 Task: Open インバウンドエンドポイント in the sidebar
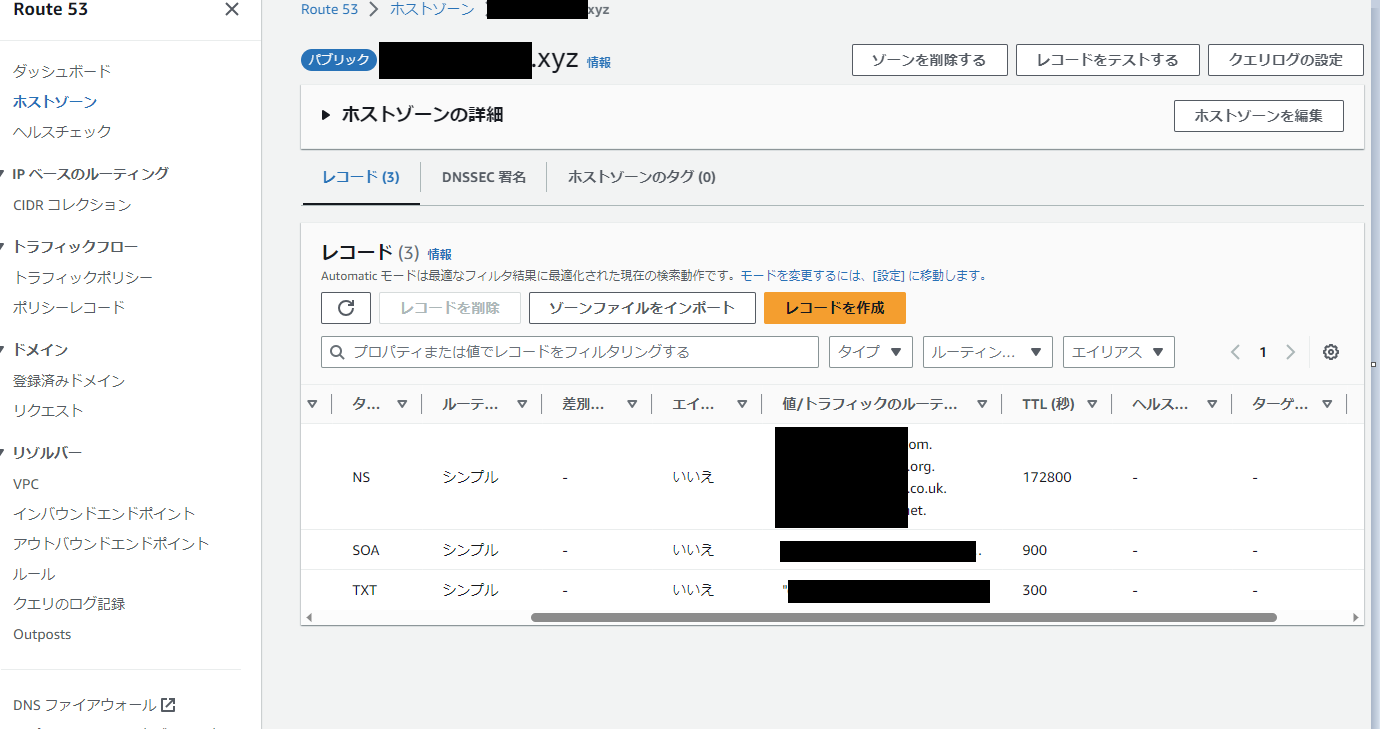tap(104, 513)
